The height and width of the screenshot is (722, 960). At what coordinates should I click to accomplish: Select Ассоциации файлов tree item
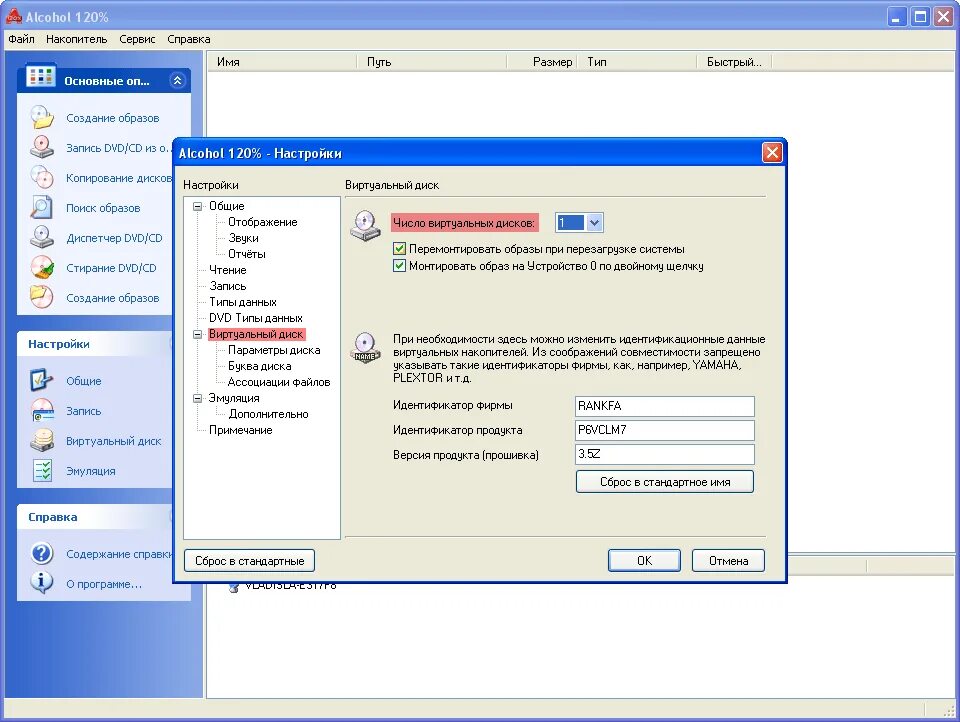coord(279,382)
